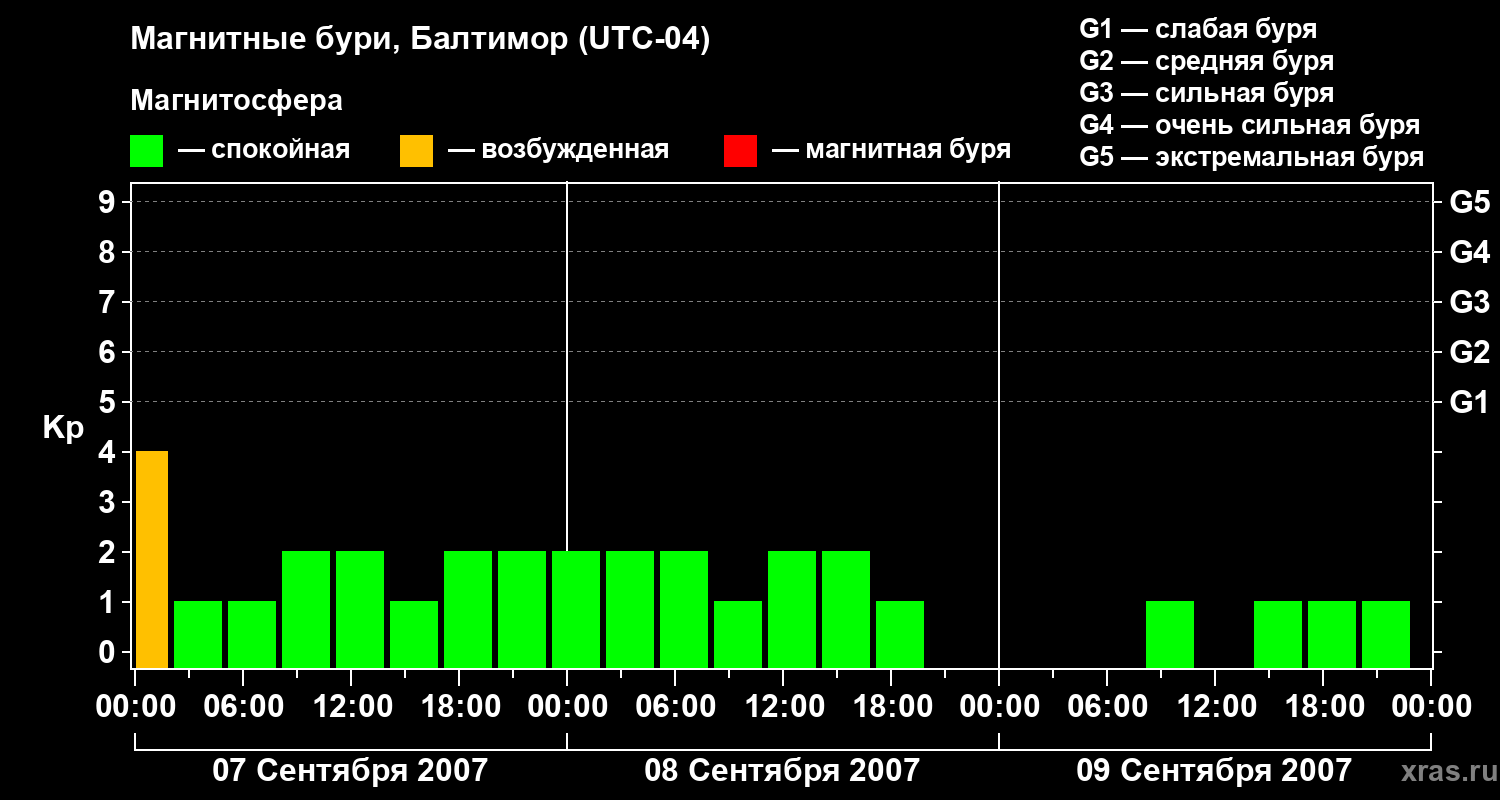Click '18:00' time label above 09 Сентября
1500x800 pixels.
[x=1323, y=706]
